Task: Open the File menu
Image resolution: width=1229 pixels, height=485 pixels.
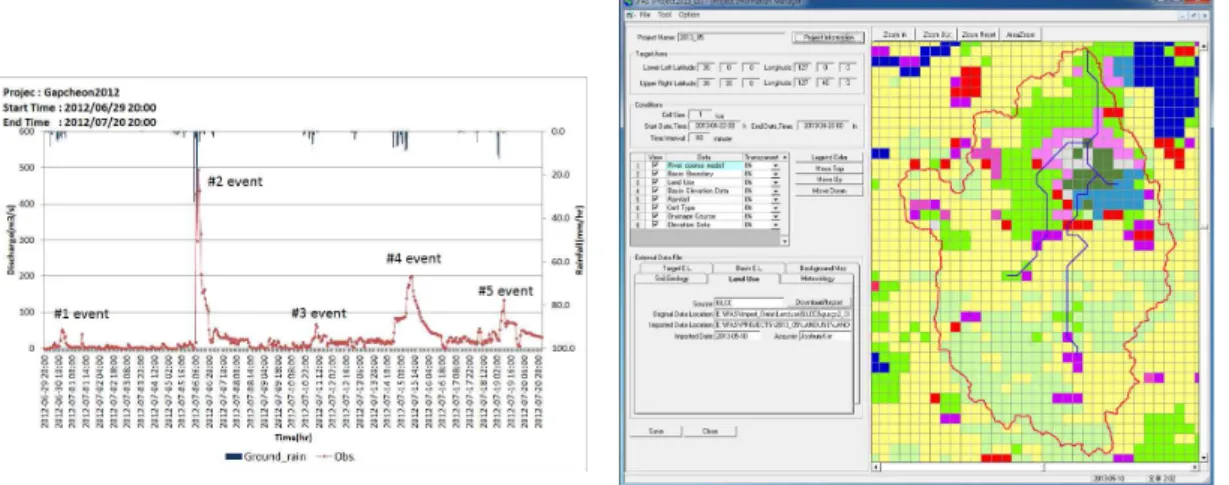Action: (645, 15)
